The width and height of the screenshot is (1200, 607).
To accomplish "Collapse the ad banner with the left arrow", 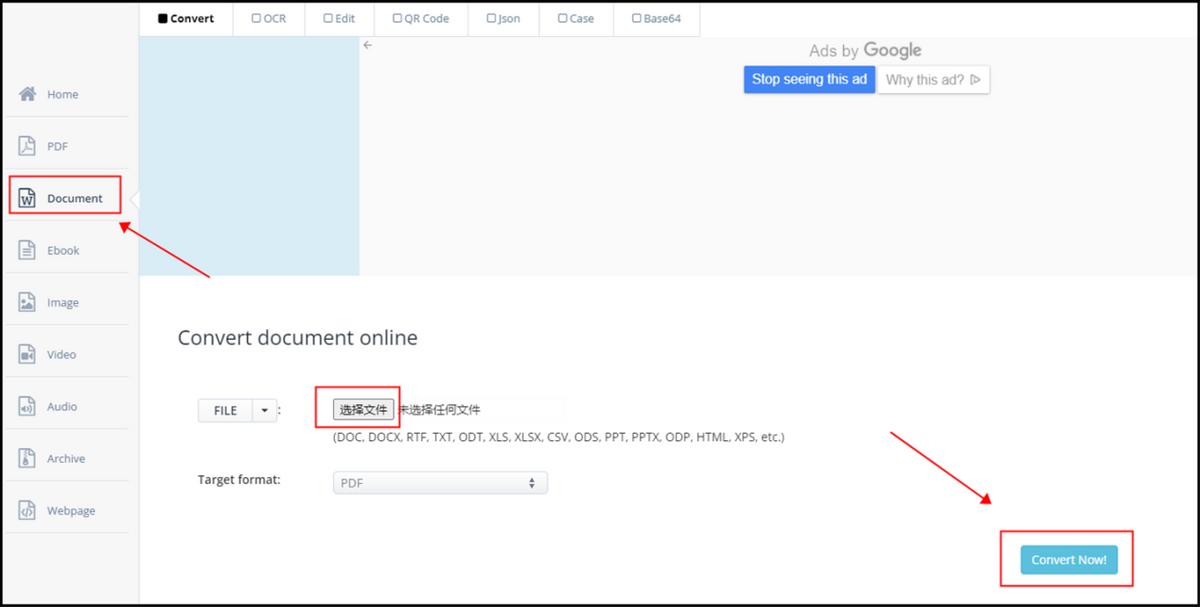I will click(368, 45).
